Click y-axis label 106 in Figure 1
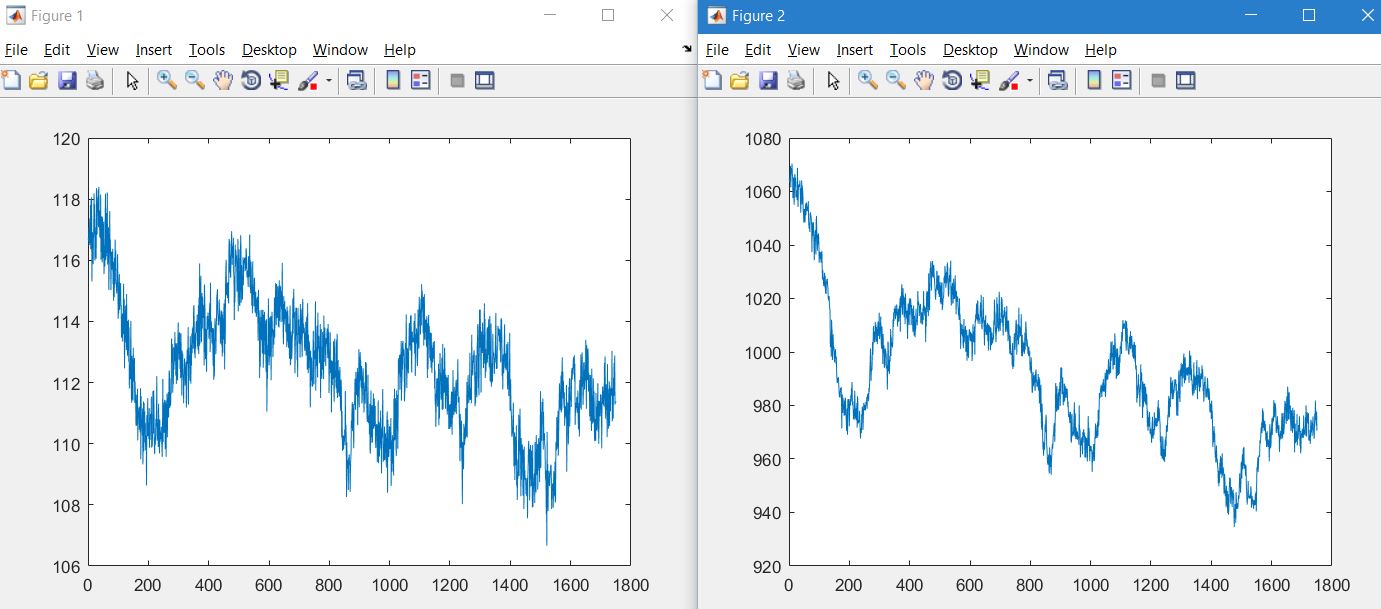The image size is (1381, 609). tap(66, 566)
